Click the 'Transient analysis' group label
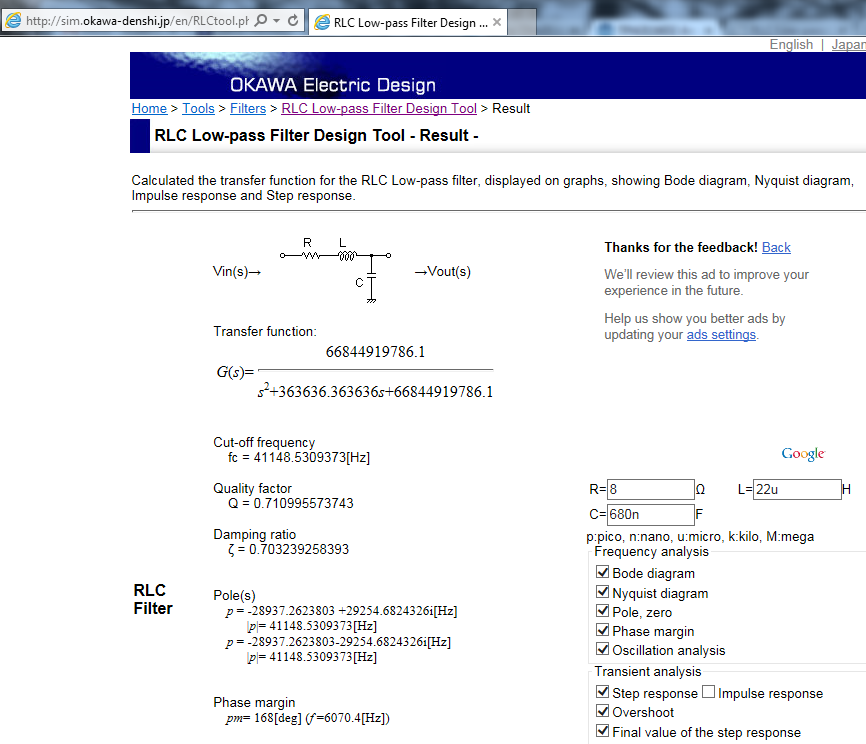866x744 pixels. click(x=648, y=672)
